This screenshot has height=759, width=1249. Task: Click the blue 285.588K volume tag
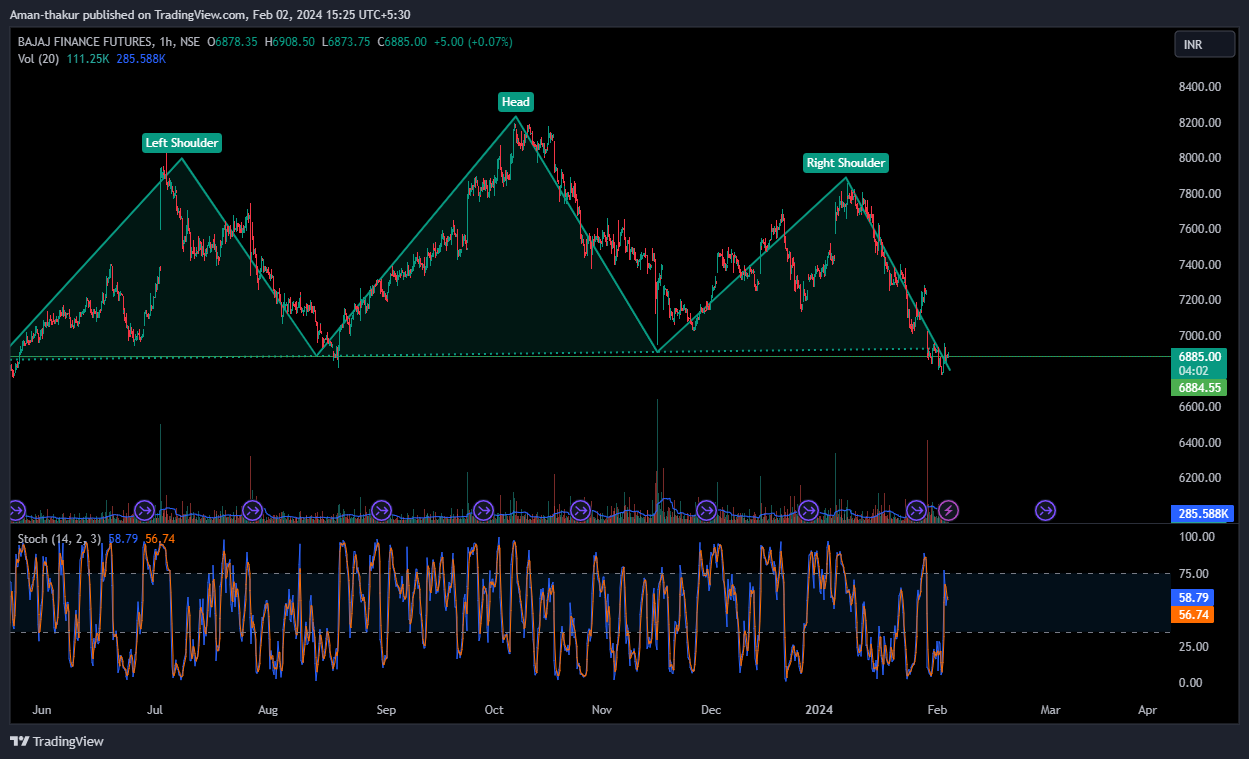pyautogui.click(x=1202, y=514)
